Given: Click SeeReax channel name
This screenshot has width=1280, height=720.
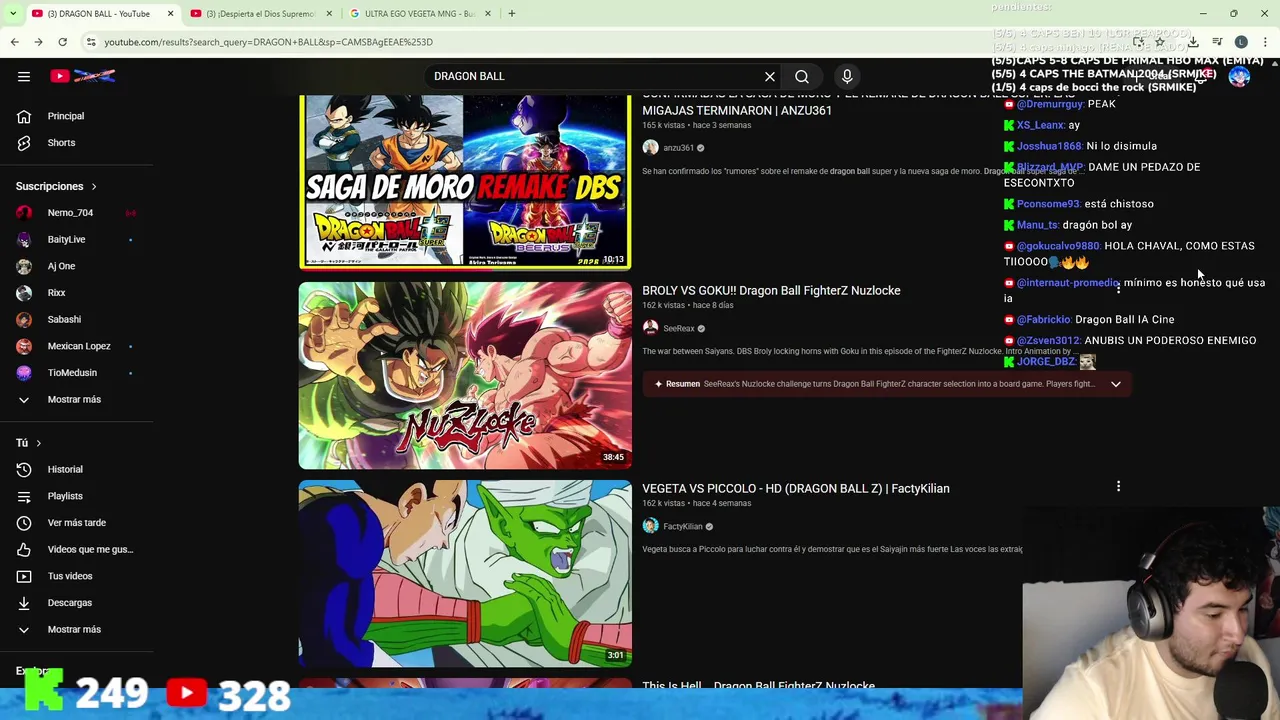Looking at the screenshot, I should point(678,328).
